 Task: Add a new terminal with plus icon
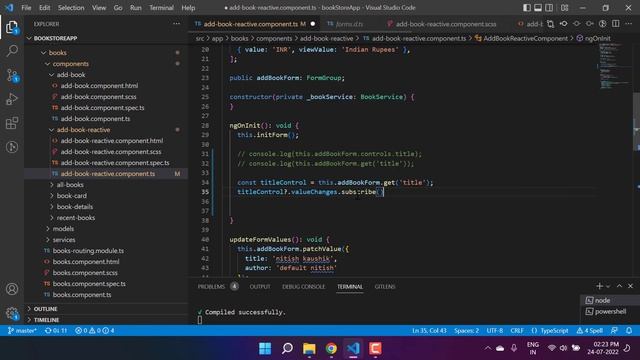[599, 286]
